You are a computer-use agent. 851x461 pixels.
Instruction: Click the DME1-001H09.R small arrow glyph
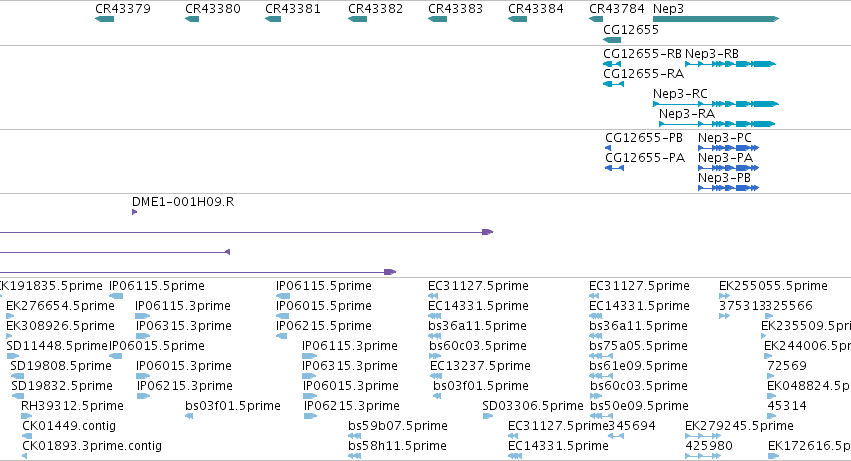coord(135,212)
